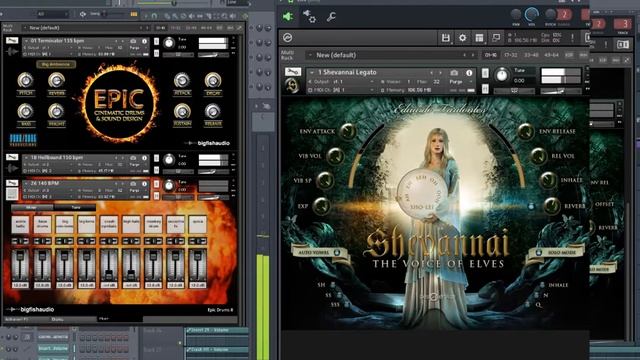Click the base drums pad in the Epic mixer

click(42, 224)
